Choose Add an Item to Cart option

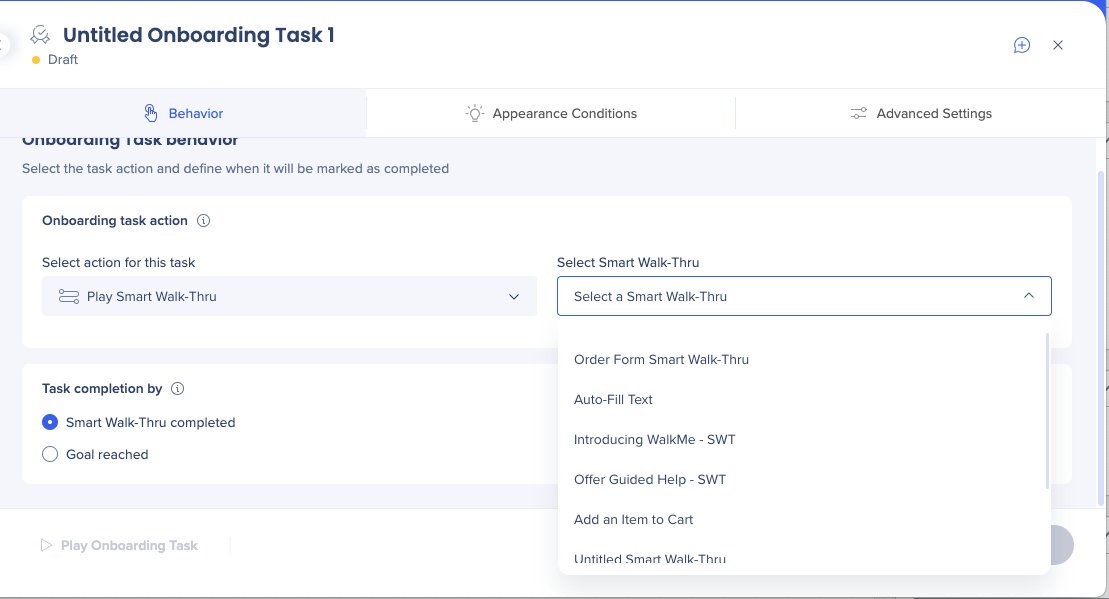[801, 519]
